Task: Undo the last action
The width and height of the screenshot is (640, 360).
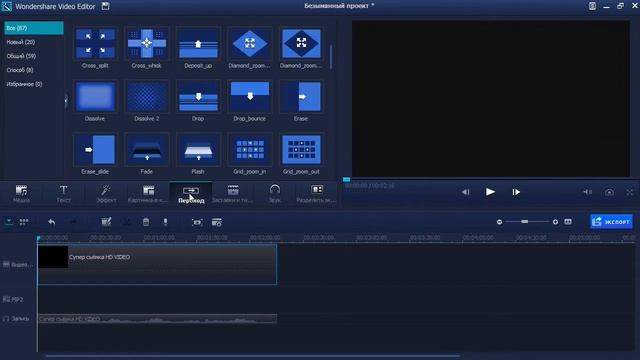Action: [52, 222]
